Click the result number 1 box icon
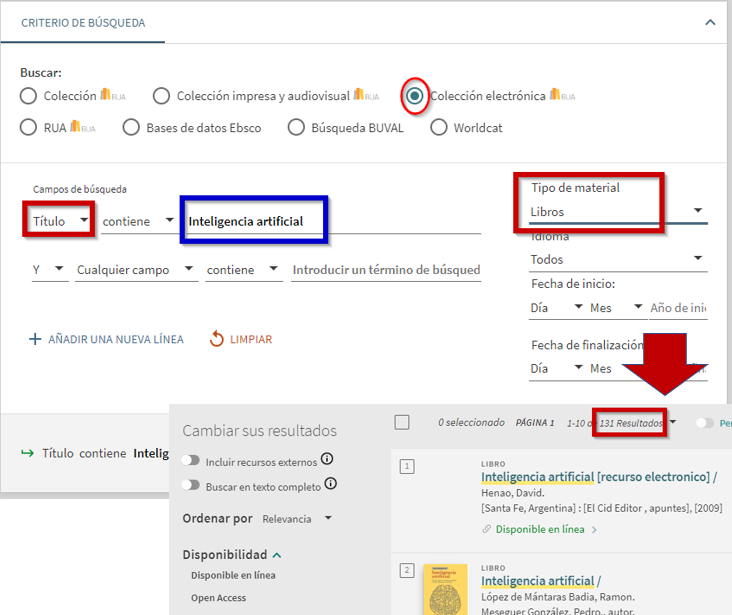Screen dimensions: 732x615 point(407,466)
